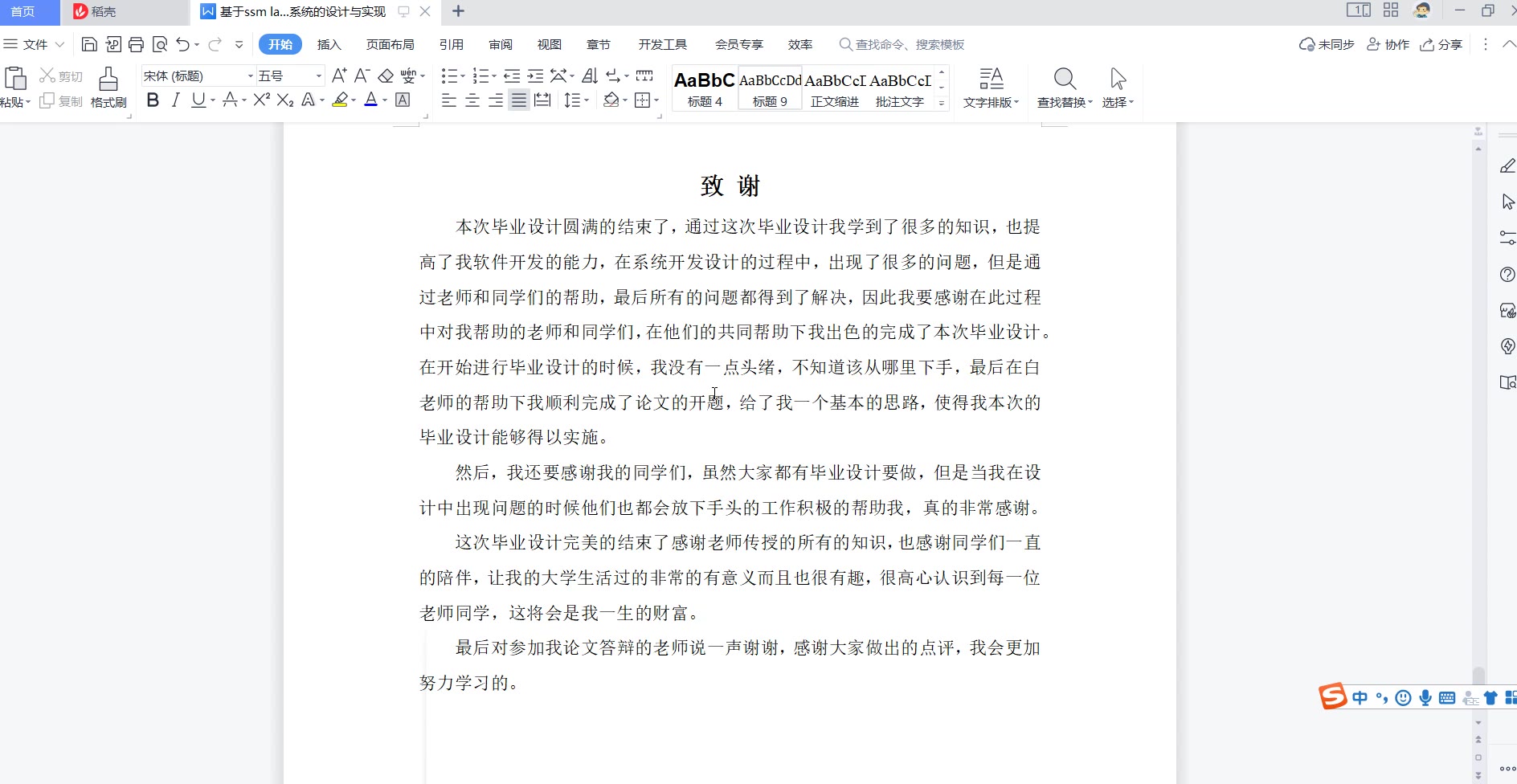Increase paragraph indent
Viewport: 1517px width, 784px height.
535,76
